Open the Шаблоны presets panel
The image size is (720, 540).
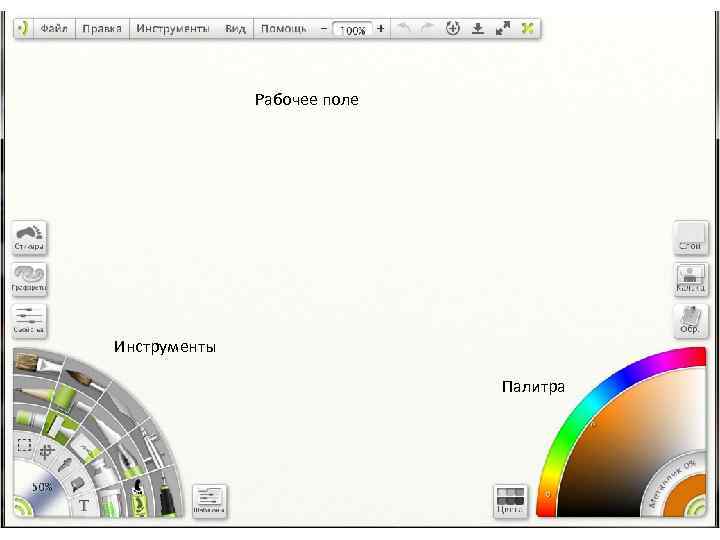(x=209, y=501)
